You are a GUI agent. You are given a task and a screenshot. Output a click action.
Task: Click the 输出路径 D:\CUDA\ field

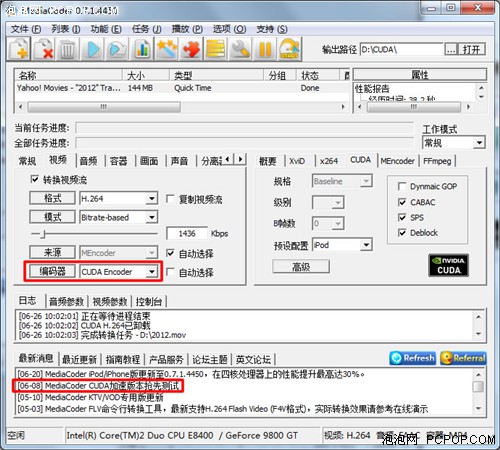point(402,50)
